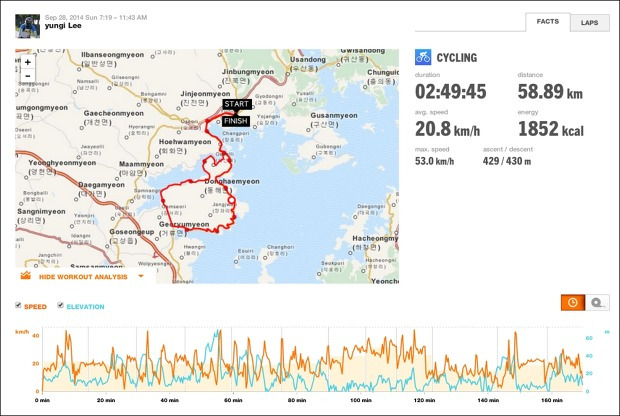Click Maammyeon label on the map
The image size is (620, 416).
(142, 164)
